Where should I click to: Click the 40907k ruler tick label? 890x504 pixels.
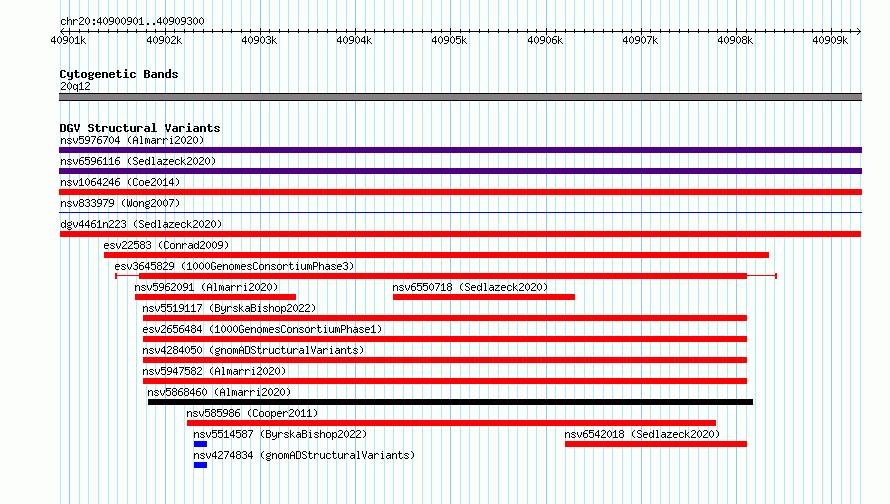tap(640, 40)
